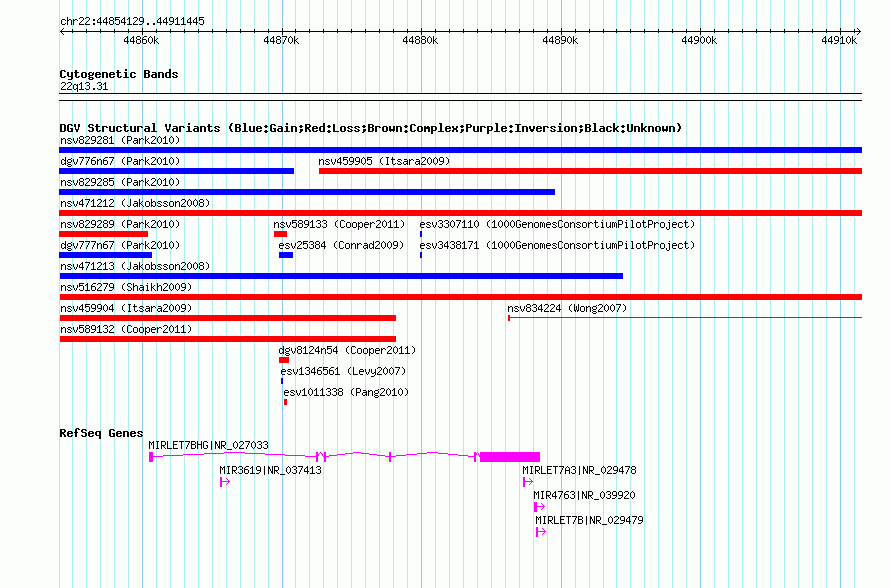Click the Cytogenetic Bands track title

tap(119, 74)
